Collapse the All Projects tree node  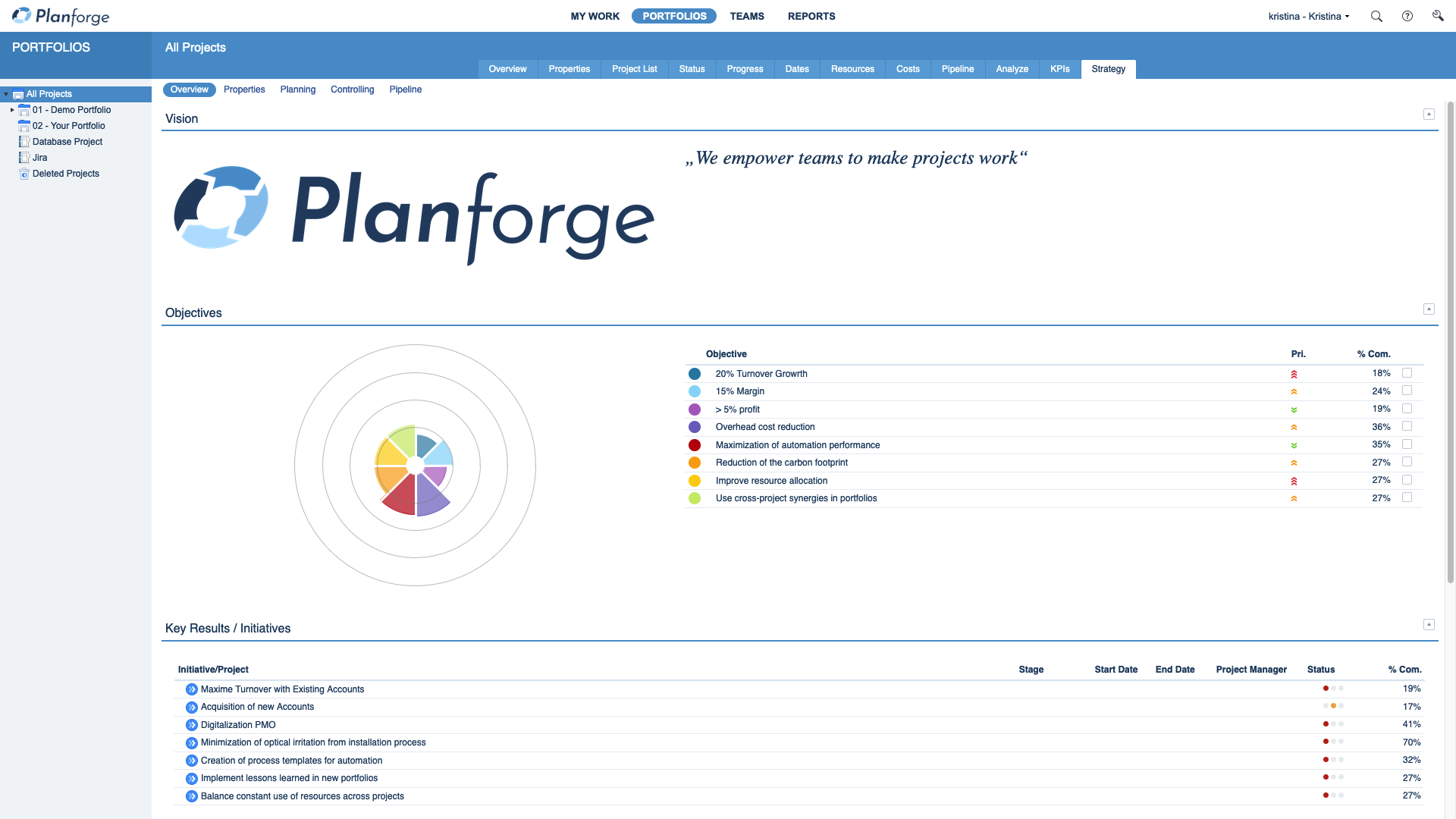6,93
